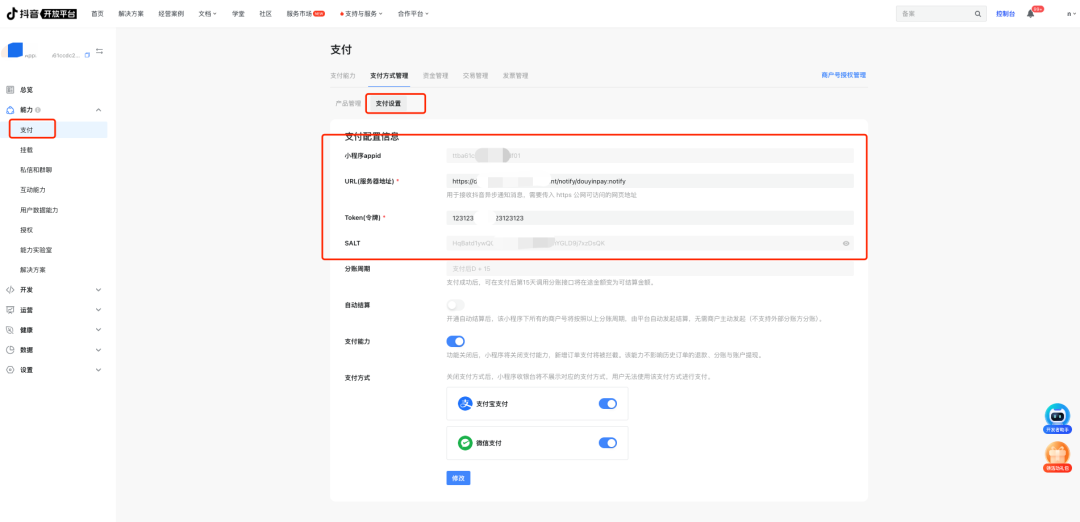Image resolution: width=1080 pixels, height=522 pixels.
Task: Click the orange gift floating icon
Action: click(1057, 455)
